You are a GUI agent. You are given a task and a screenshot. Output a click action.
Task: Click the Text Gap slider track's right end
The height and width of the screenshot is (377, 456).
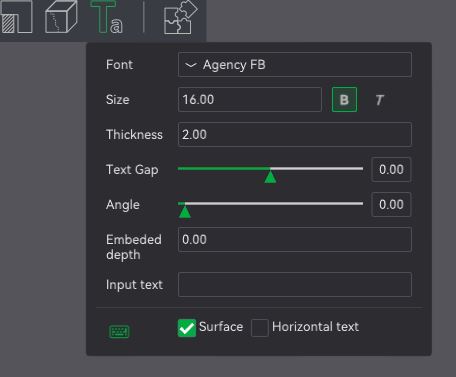point(361,169)
